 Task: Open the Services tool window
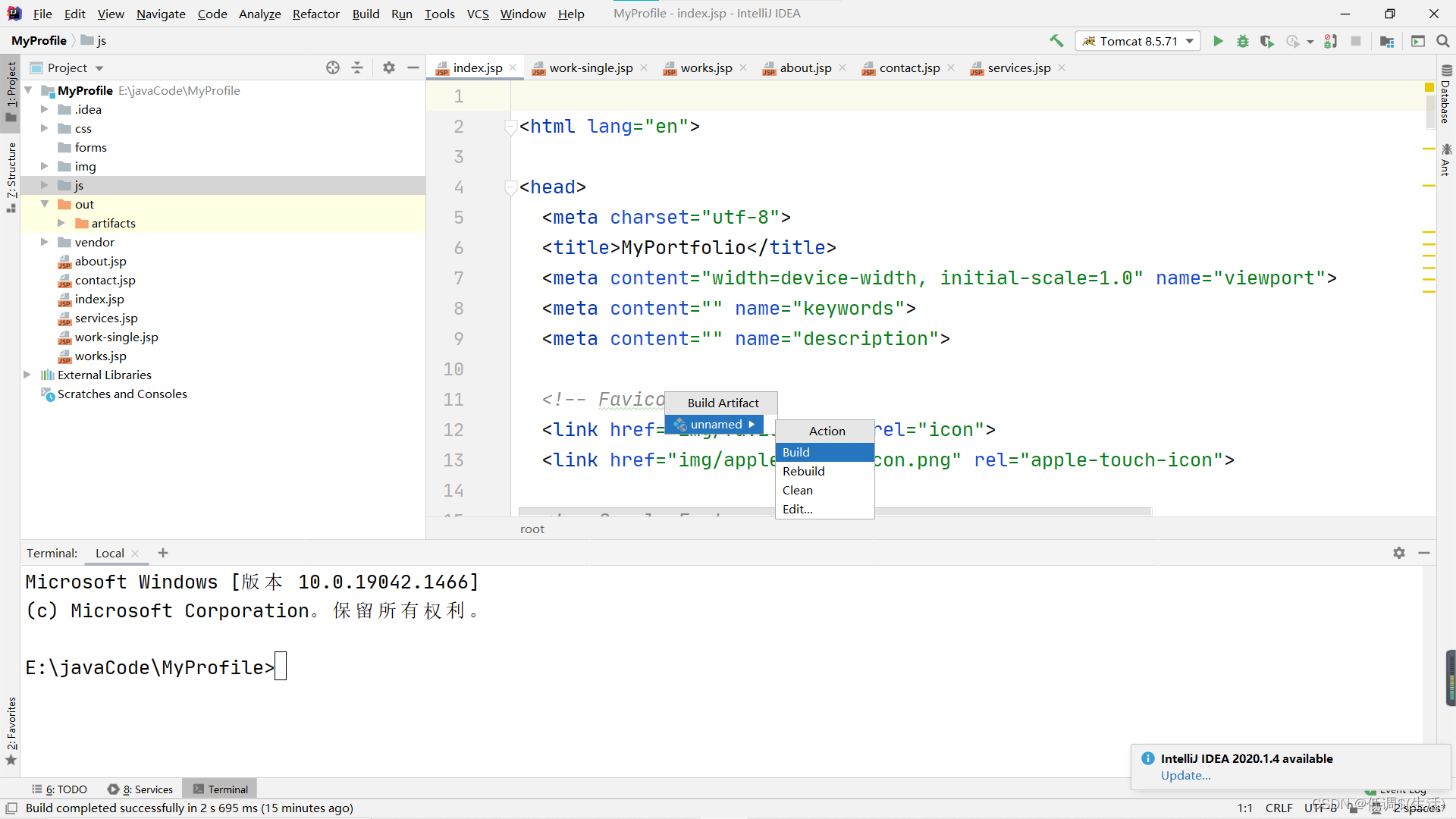tap(146, 789)
